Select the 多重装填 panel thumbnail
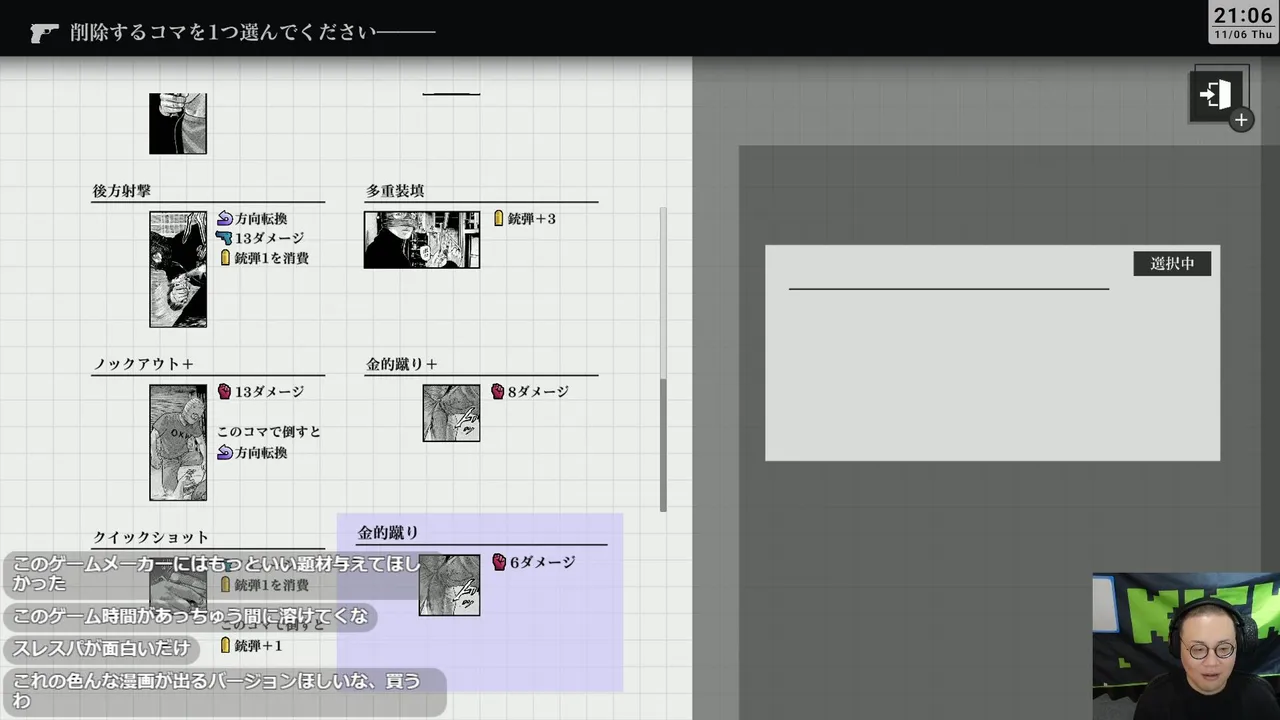 [422, 240]
